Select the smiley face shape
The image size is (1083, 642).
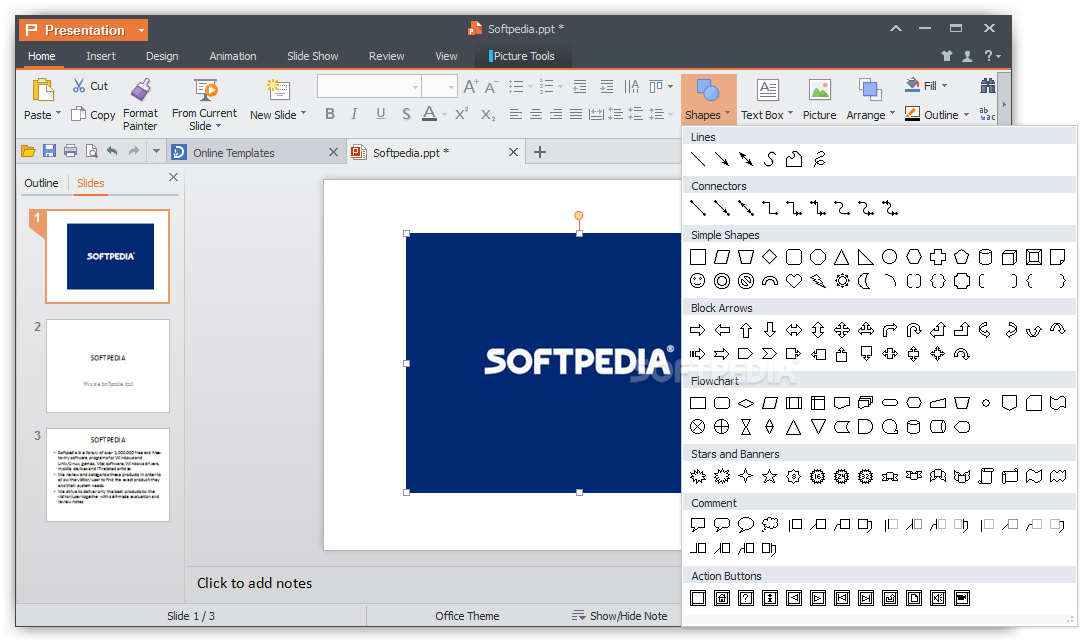[698, 281]
